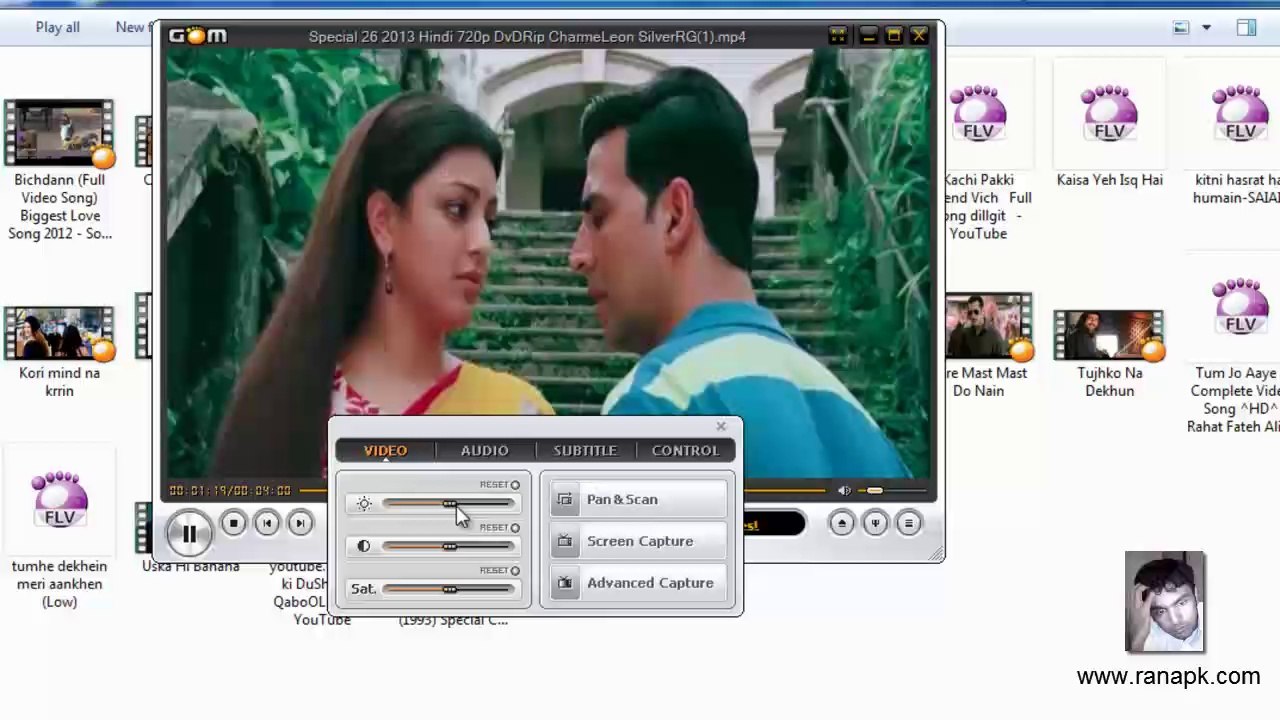Open Advanced Capture options
The height and width of the screenshot is (720, 1280).
(x=639, y=584)
